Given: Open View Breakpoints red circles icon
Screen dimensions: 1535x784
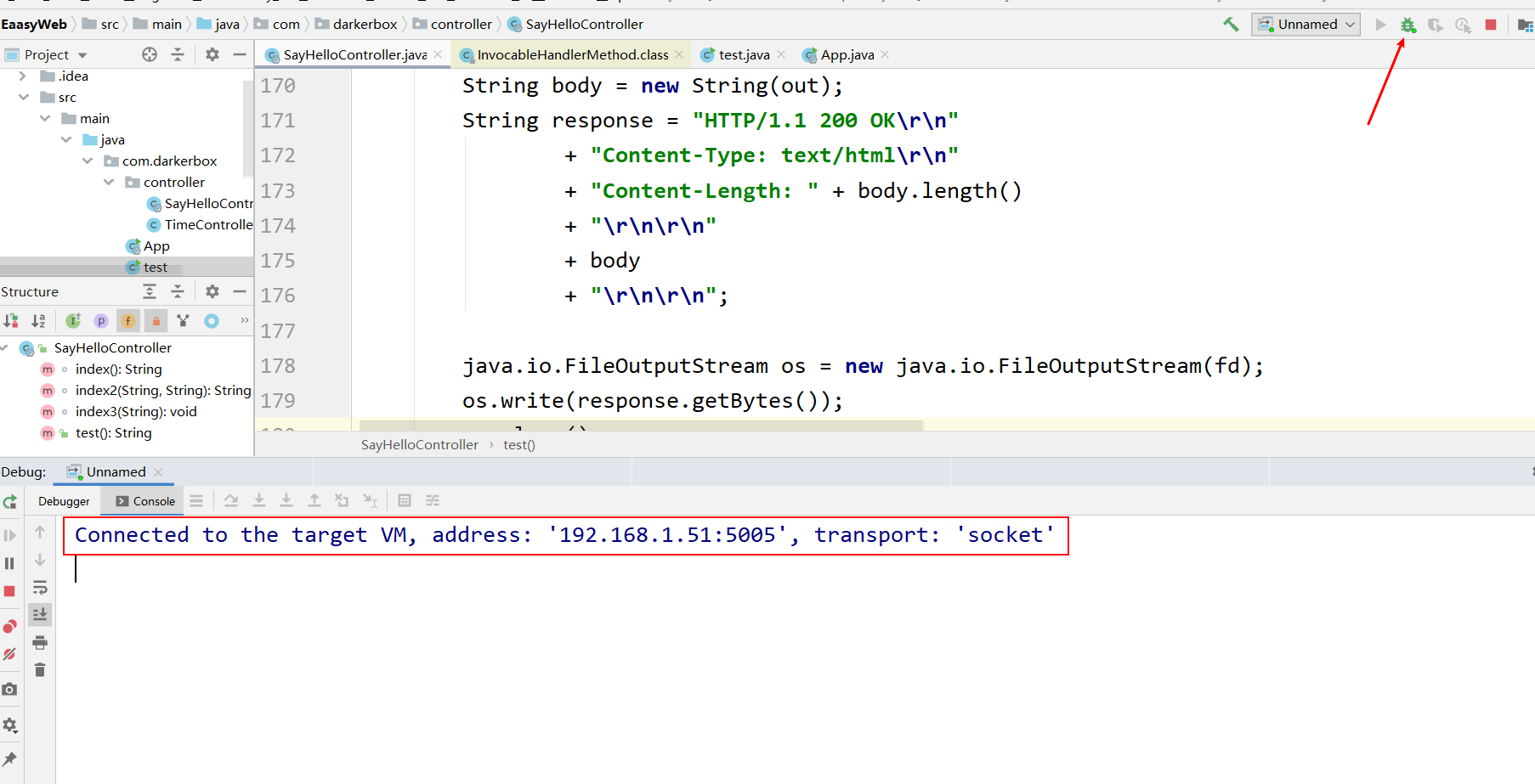Looking at the screenshot, I should click(10, 626).
